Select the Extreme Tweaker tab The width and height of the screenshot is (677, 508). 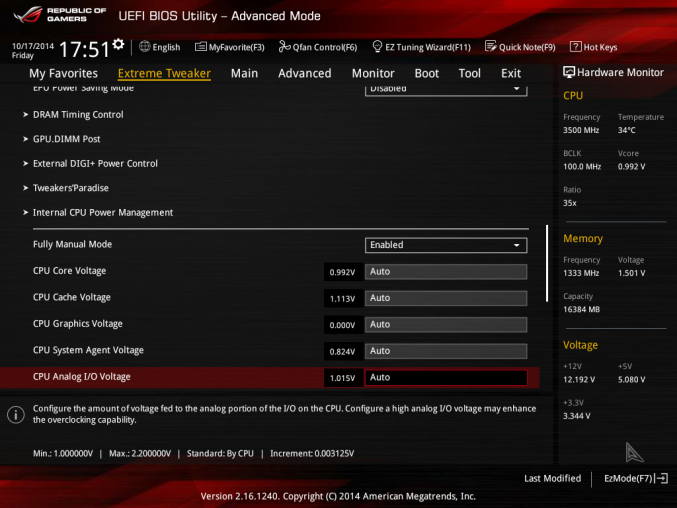[164, 73]
